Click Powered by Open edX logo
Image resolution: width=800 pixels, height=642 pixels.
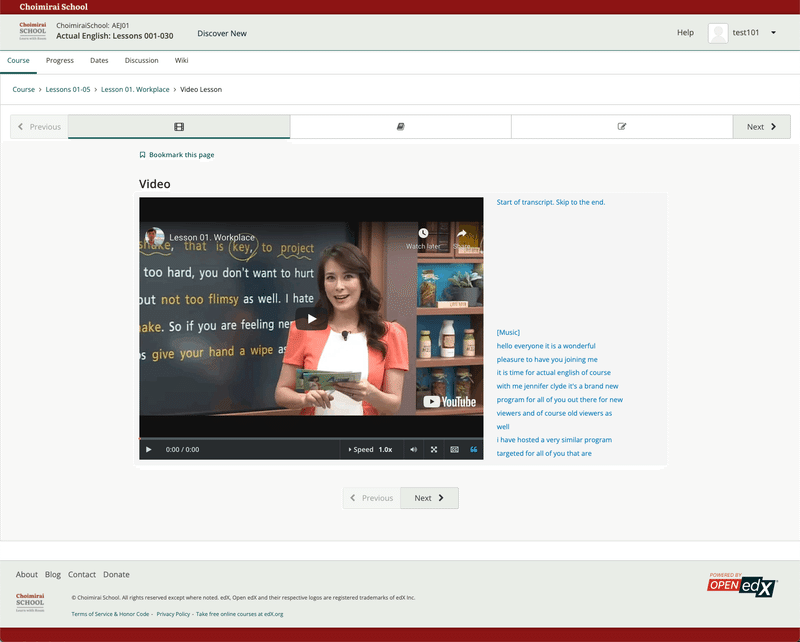(x=742, y=585)
